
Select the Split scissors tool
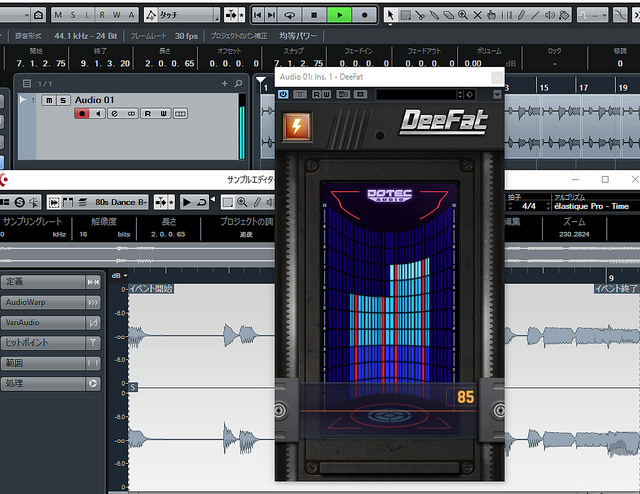[420, 16]
